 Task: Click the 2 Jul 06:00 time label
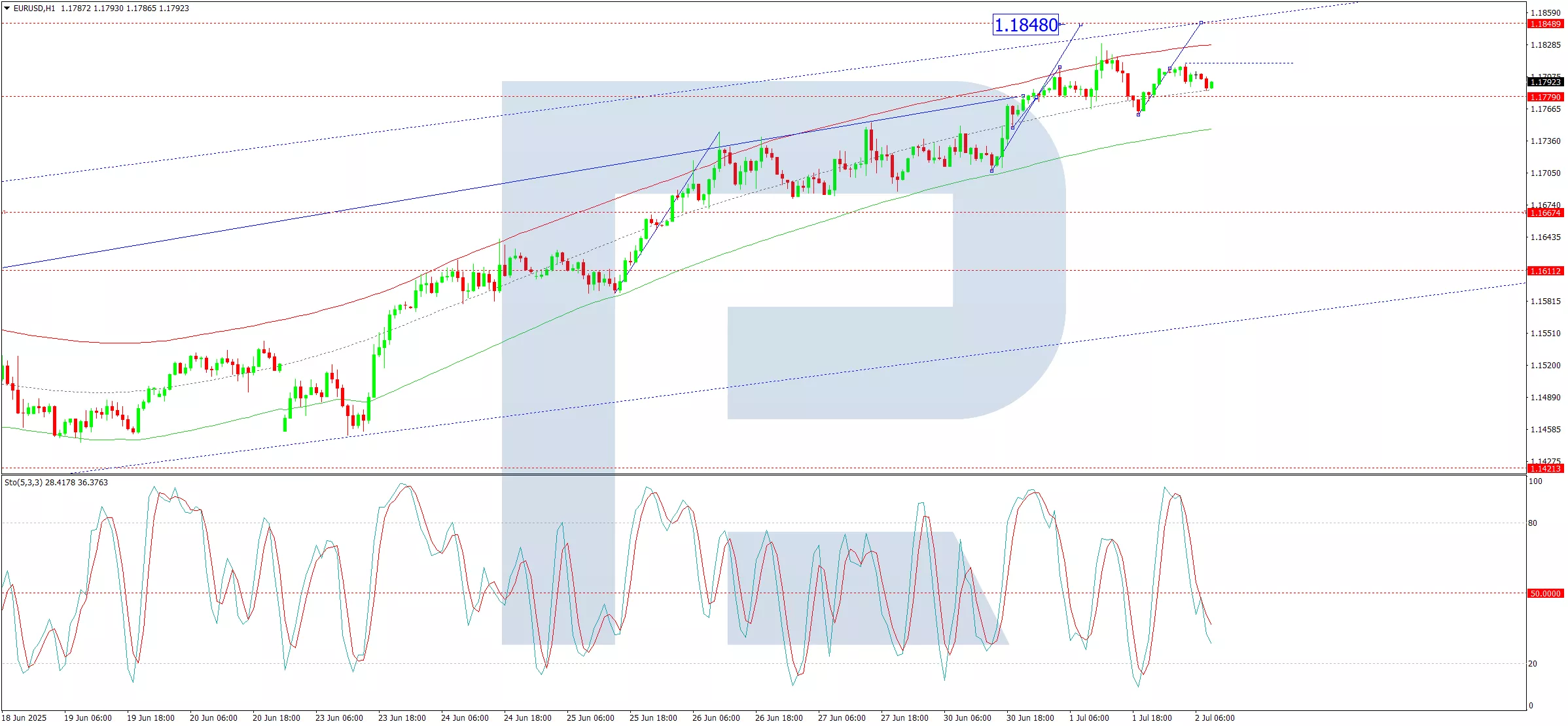(1215, 718)
